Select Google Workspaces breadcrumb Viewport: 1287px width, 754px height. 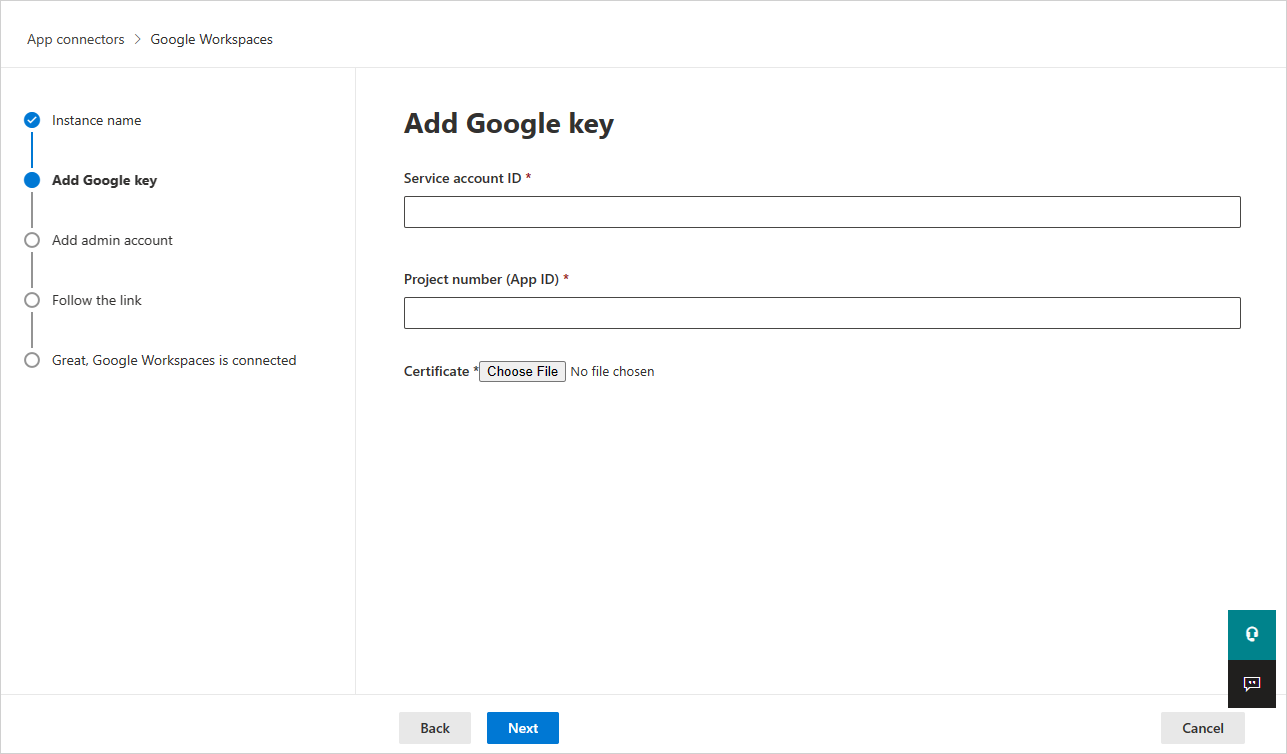[211, 40]
